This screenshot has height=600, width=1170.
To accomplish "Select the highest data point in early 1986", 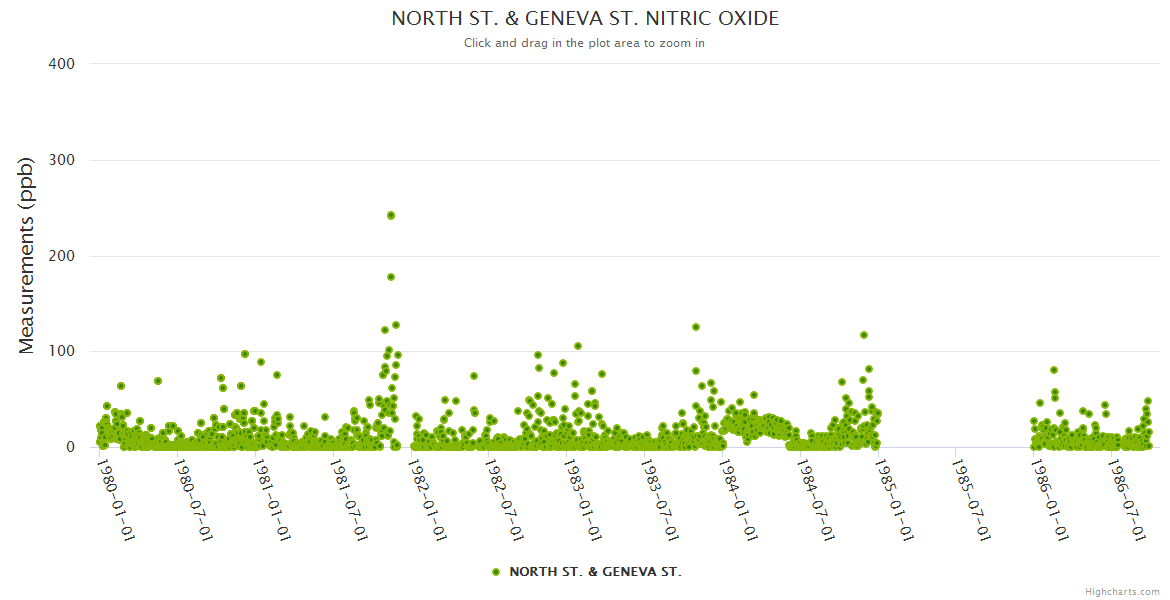I will [x=1054, y=370].
